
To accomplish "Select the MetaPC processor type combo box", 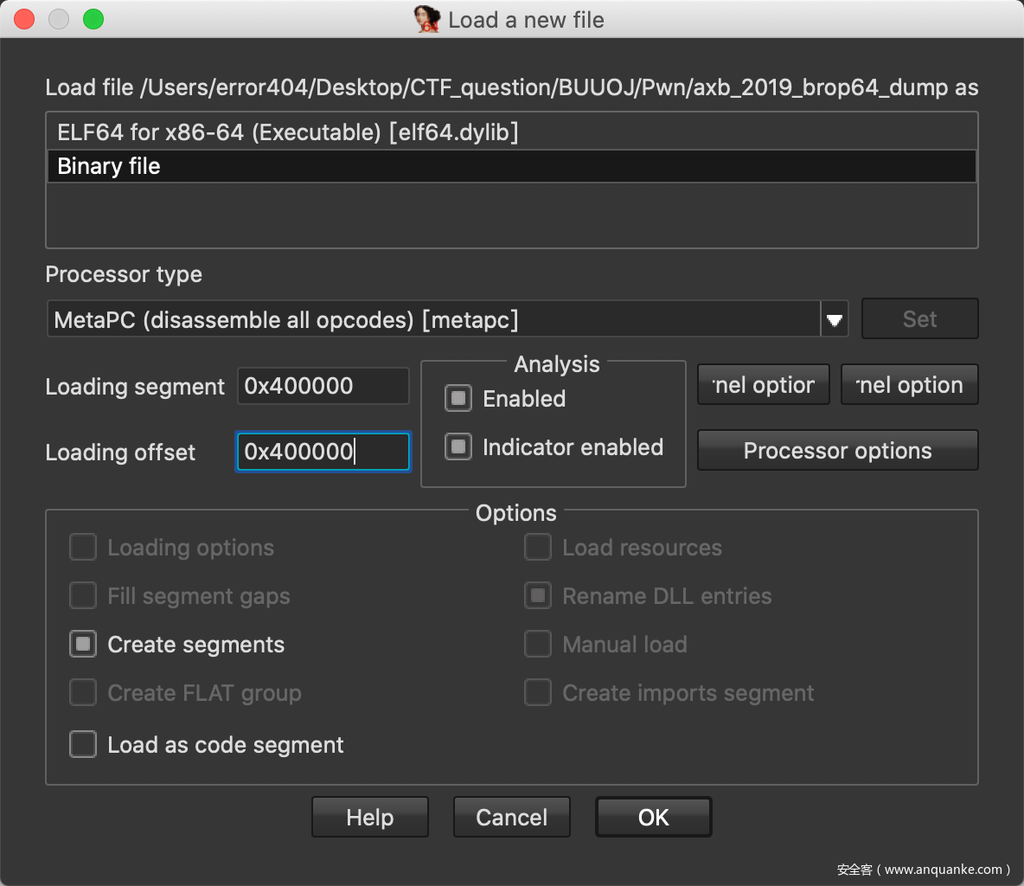I will (433, 320).
